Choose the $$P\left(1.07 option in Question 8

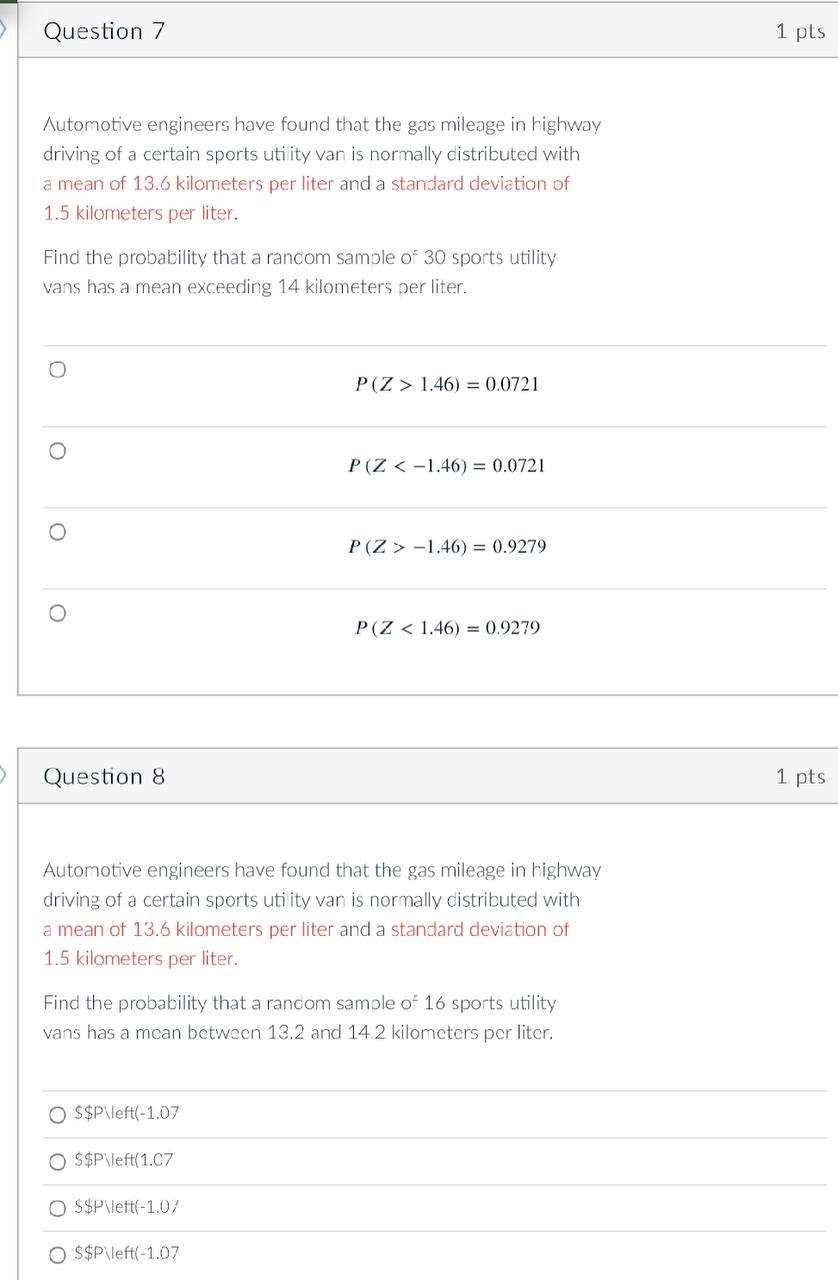point(57,1160)
